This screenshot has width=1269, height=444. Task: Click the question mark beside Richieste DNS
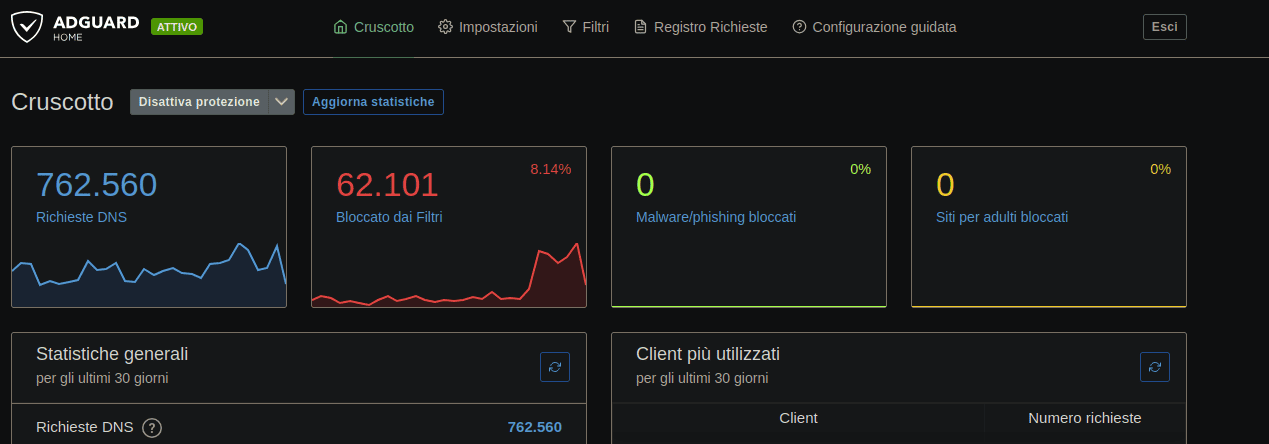pos(152,428)
